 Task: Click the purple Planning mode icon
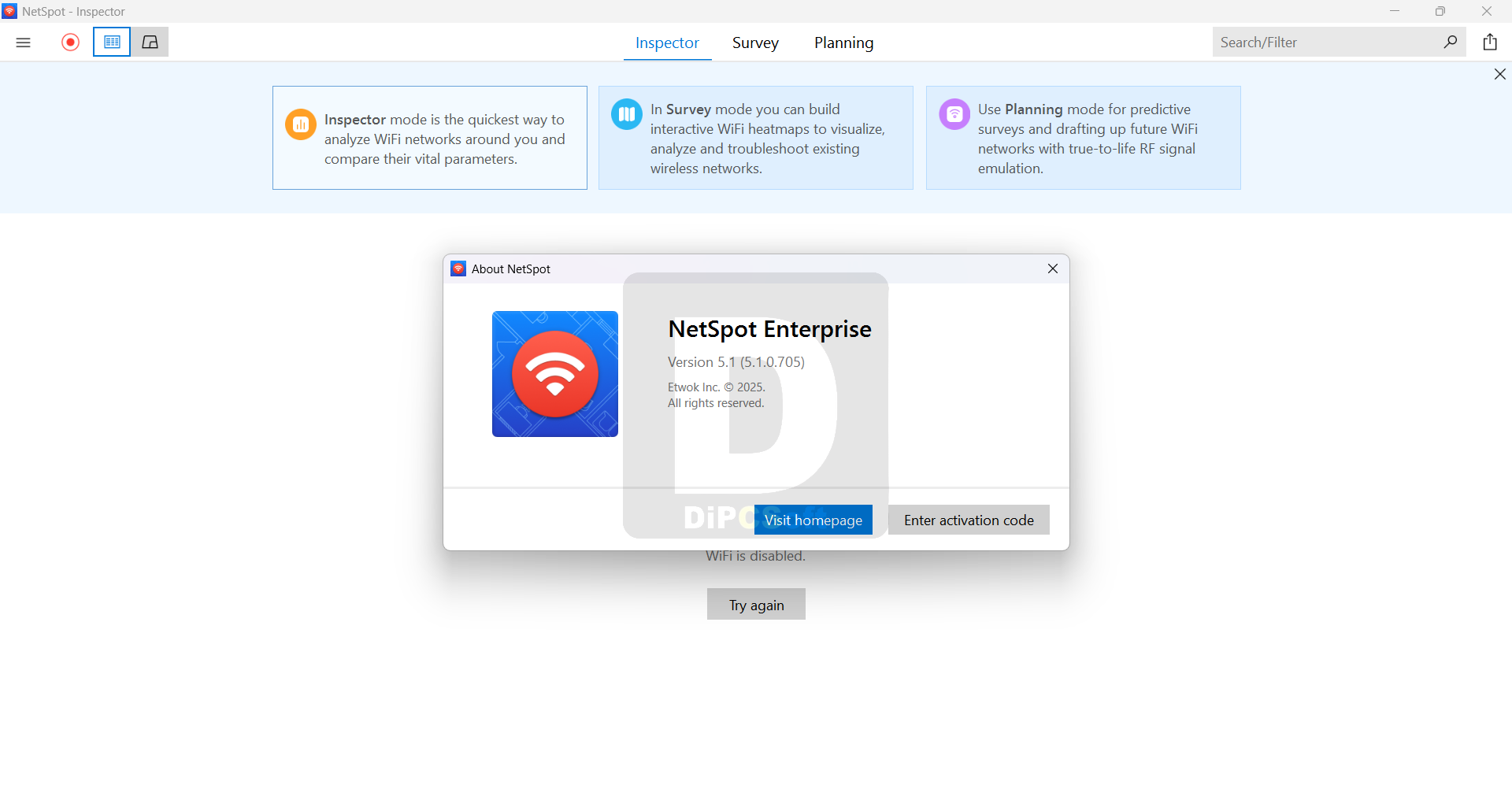tap(954, 114)
